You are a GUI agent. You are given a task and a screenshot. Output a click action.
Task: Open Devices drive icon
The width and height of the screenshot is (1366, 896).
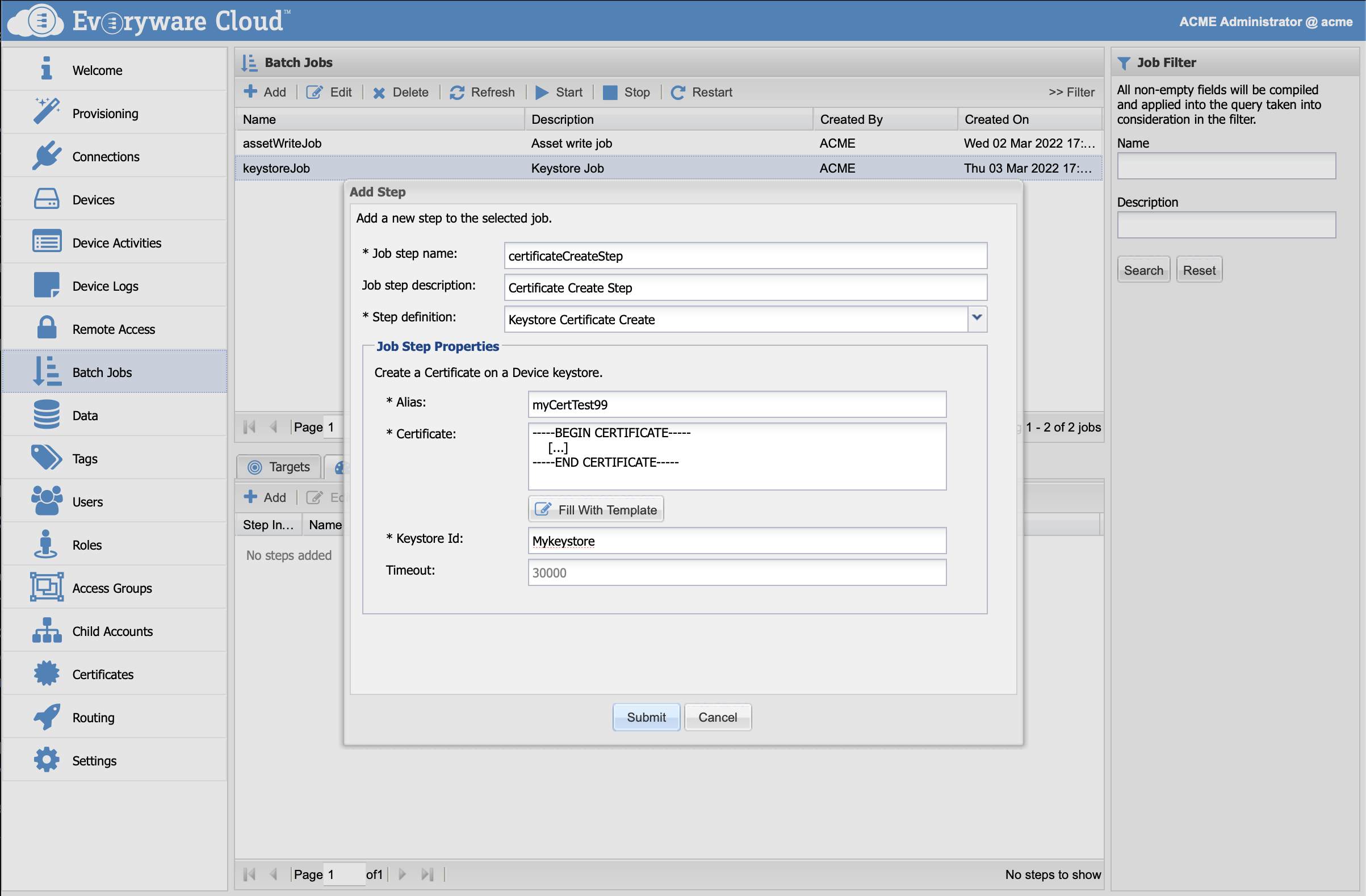point(47,199)
